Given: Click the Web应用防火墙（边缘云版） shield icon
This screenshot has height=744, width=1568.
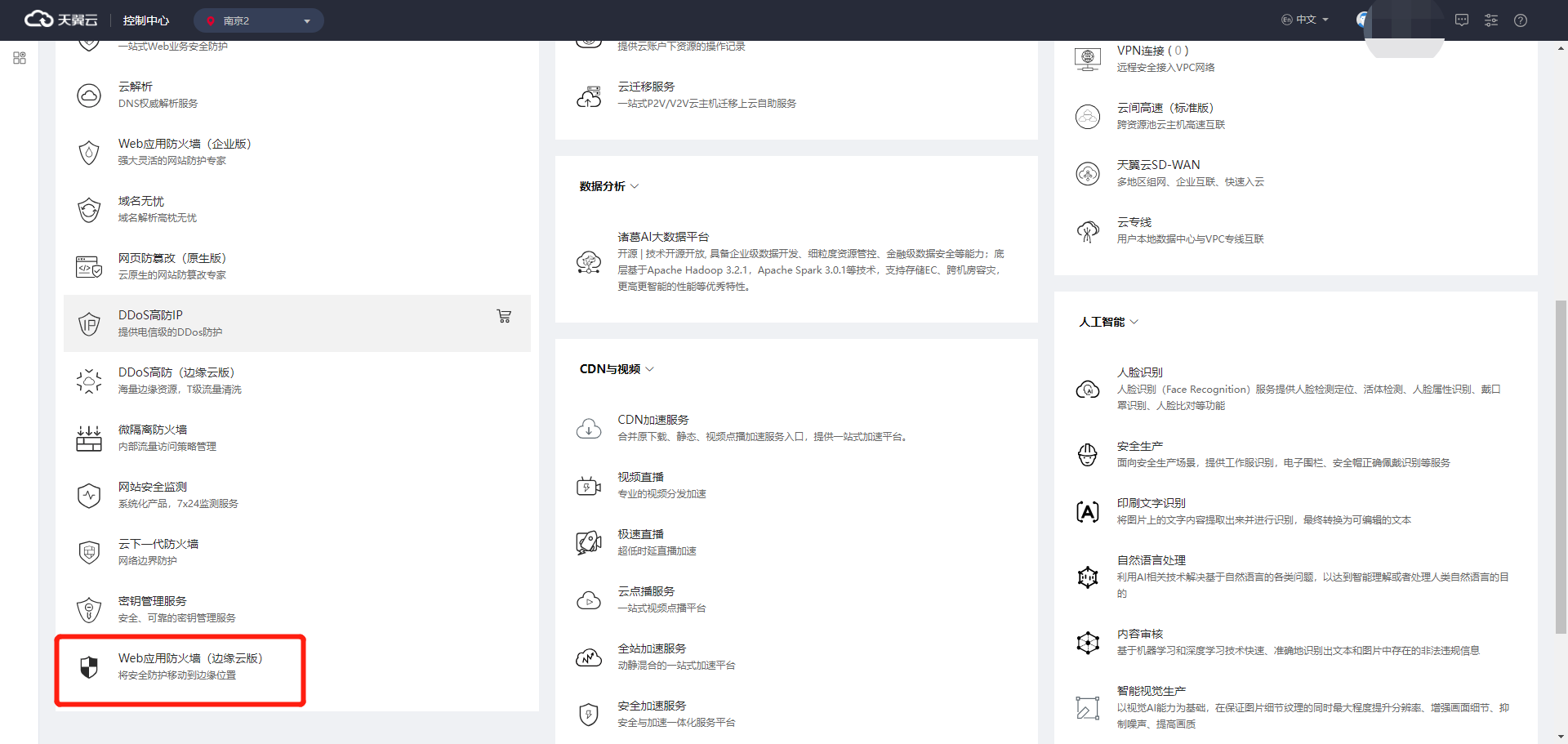Looking at the screenshot, I should (89, 667).
